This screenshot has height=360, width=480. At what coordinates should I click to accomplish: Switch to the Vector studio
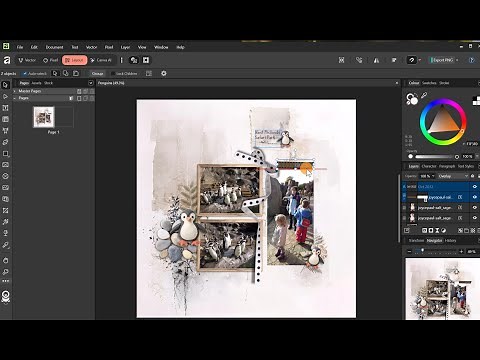pos(27,60)
